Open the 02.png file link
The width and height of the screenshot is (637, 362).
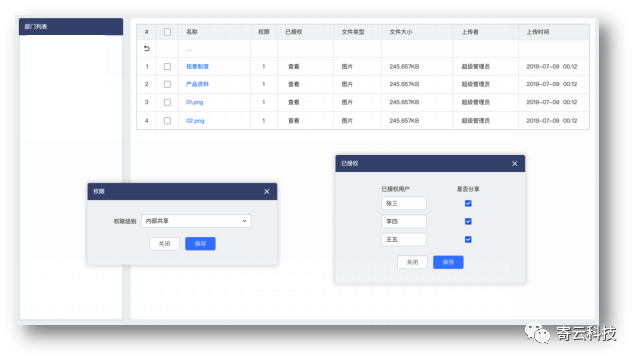point(195,121)
